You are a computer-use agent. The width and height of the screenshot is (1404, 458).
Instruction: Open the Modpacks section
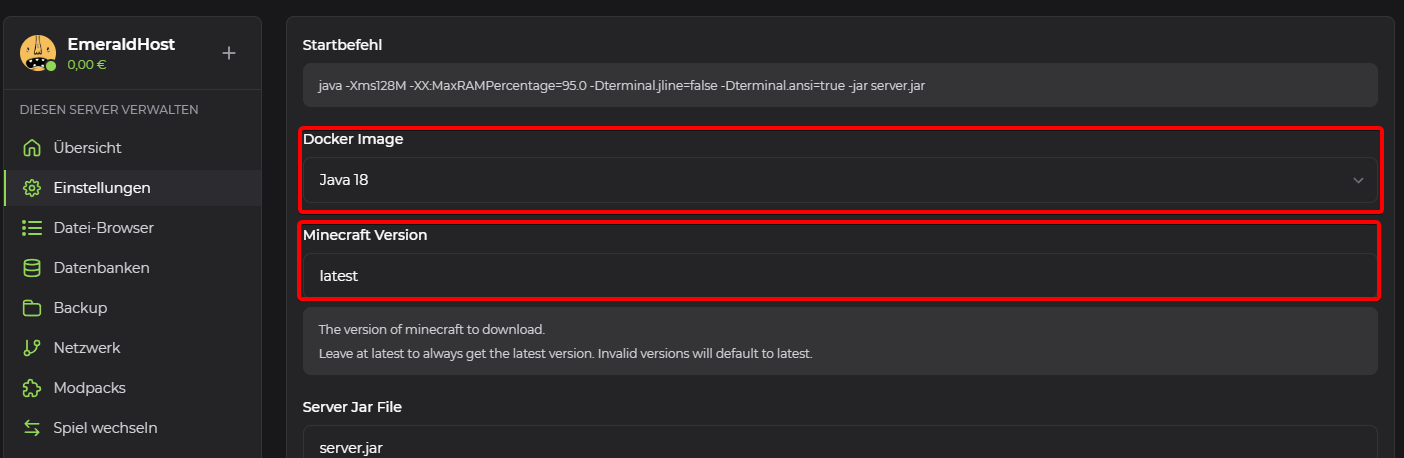[90, 388]
